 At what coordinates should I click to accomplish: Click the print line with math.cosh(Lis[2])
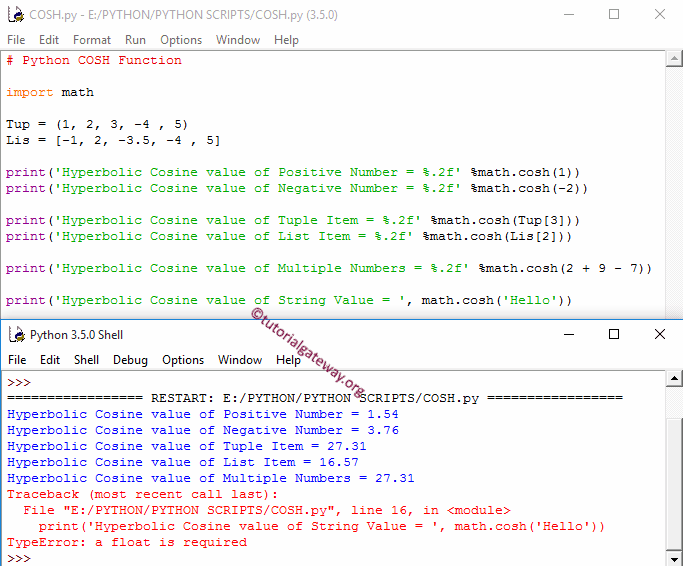289,236
